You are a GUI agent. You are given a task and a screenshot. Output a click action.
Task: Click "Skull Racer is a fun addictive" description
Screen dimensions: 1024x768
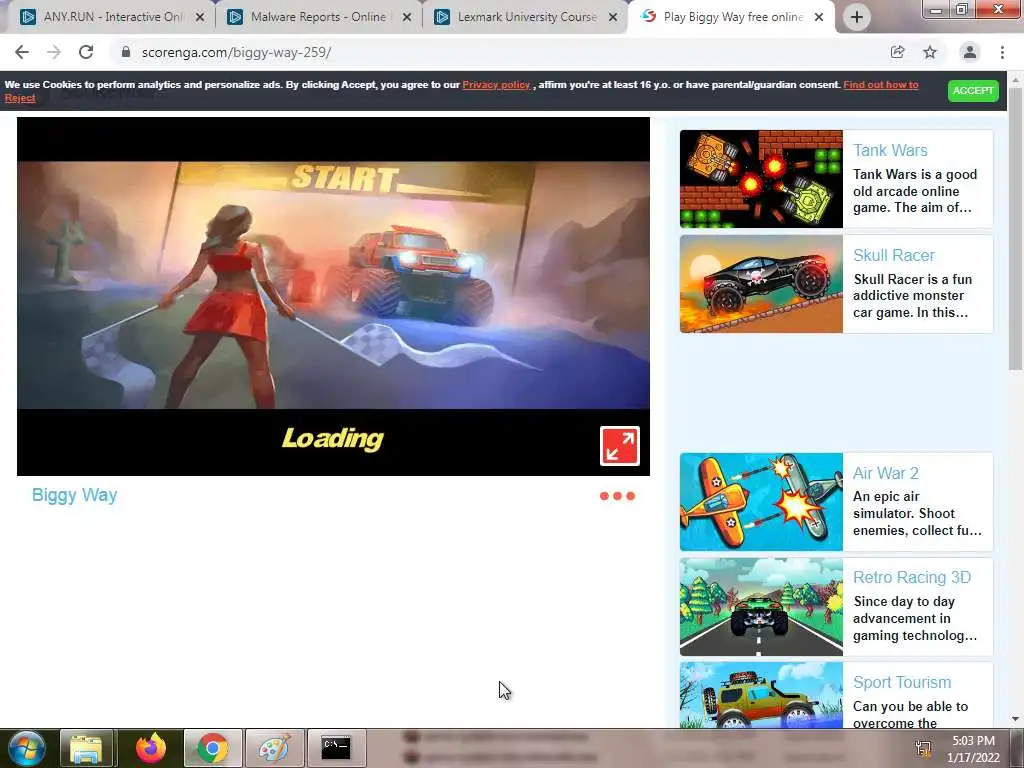pyautogui.click(x=912, y=296)
